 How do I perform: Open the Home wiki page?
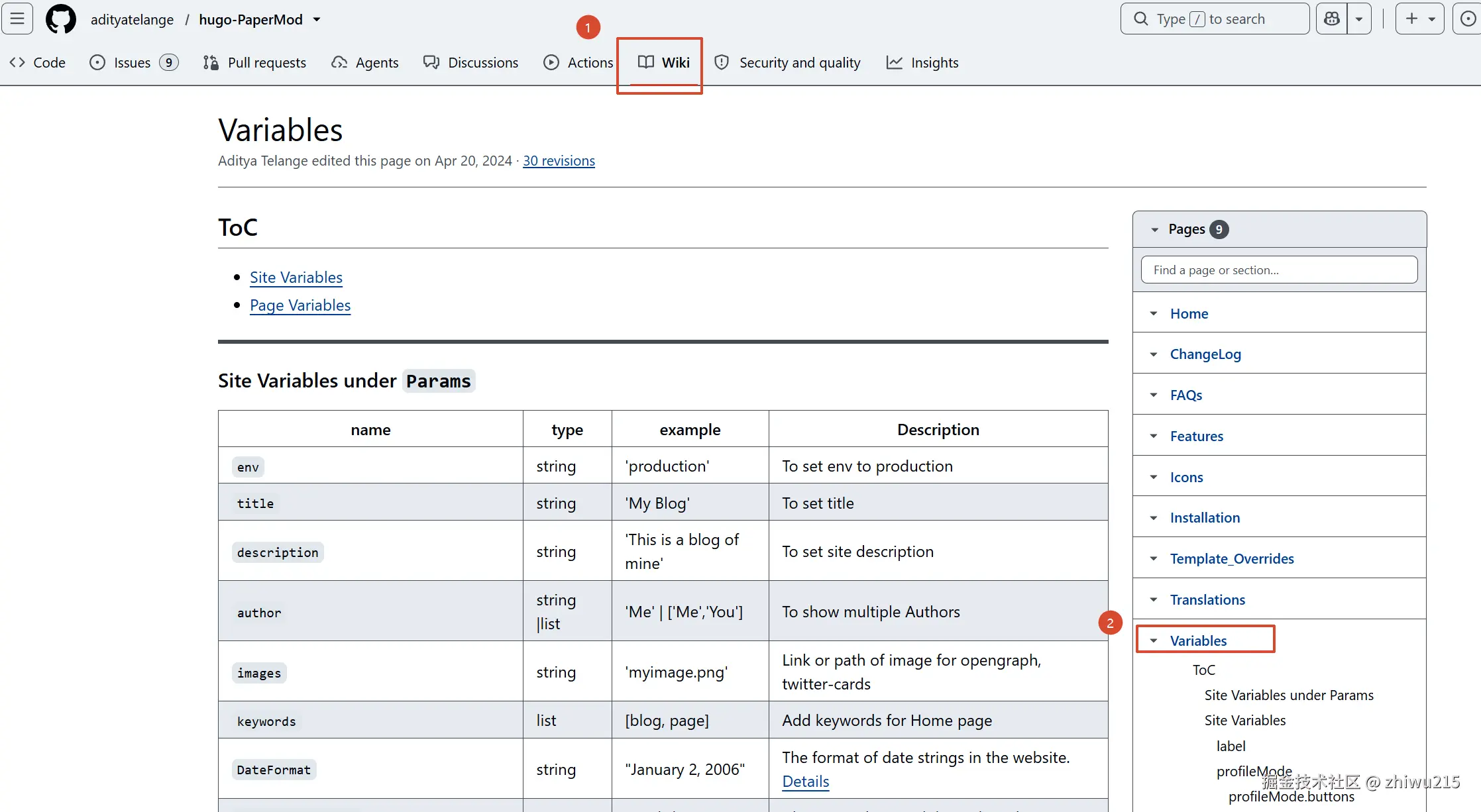pyautogui.click(x=1189, y=314)
